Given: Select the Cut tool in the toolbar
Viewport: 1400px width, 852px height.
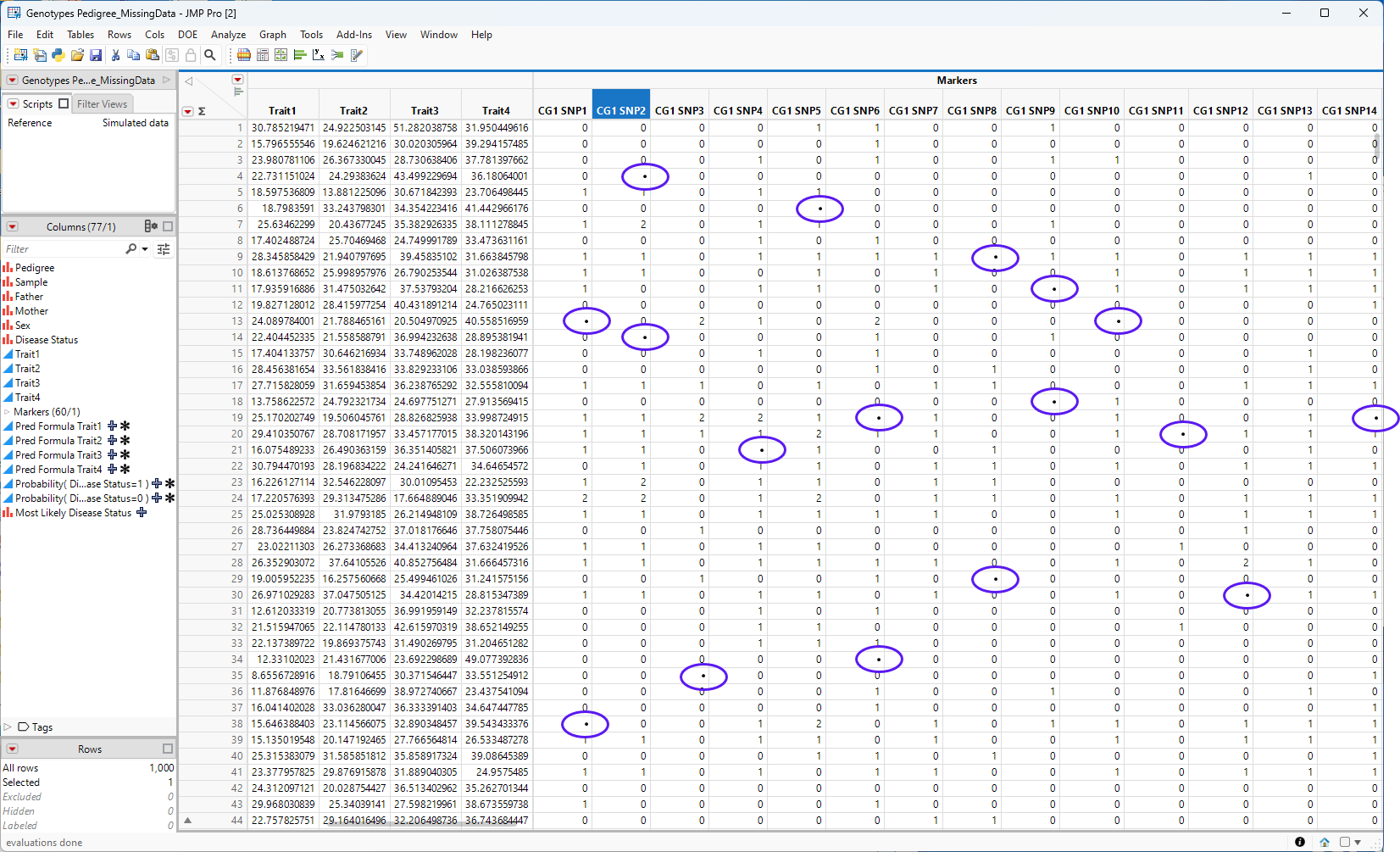Looking at the screenshot, I should coord(115,55).
